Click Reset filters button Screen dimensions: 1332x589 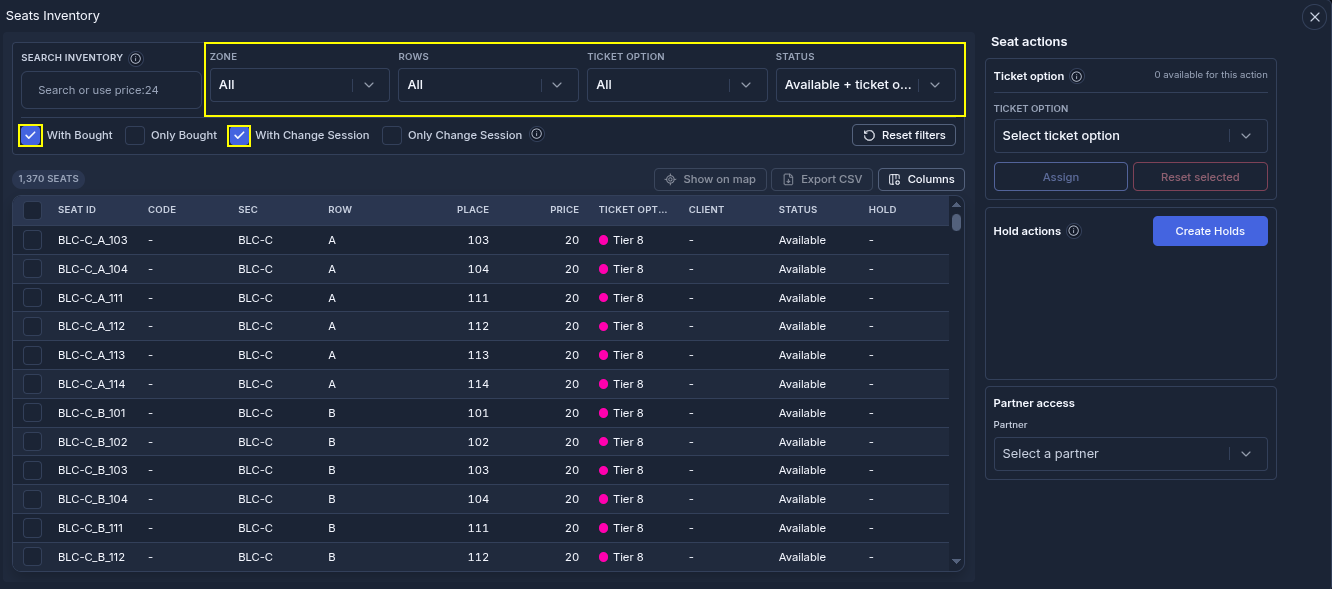[x=904, y=135]
